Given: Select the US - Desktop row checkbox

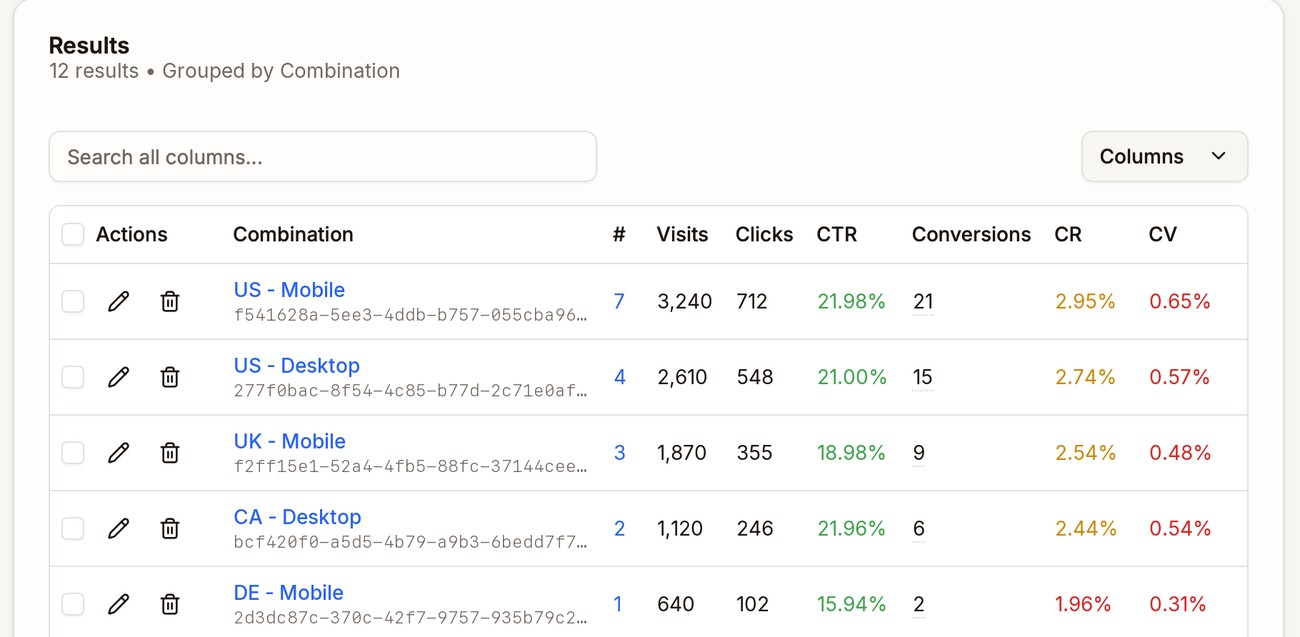Looking at the screenshot, I should (73, 377).
